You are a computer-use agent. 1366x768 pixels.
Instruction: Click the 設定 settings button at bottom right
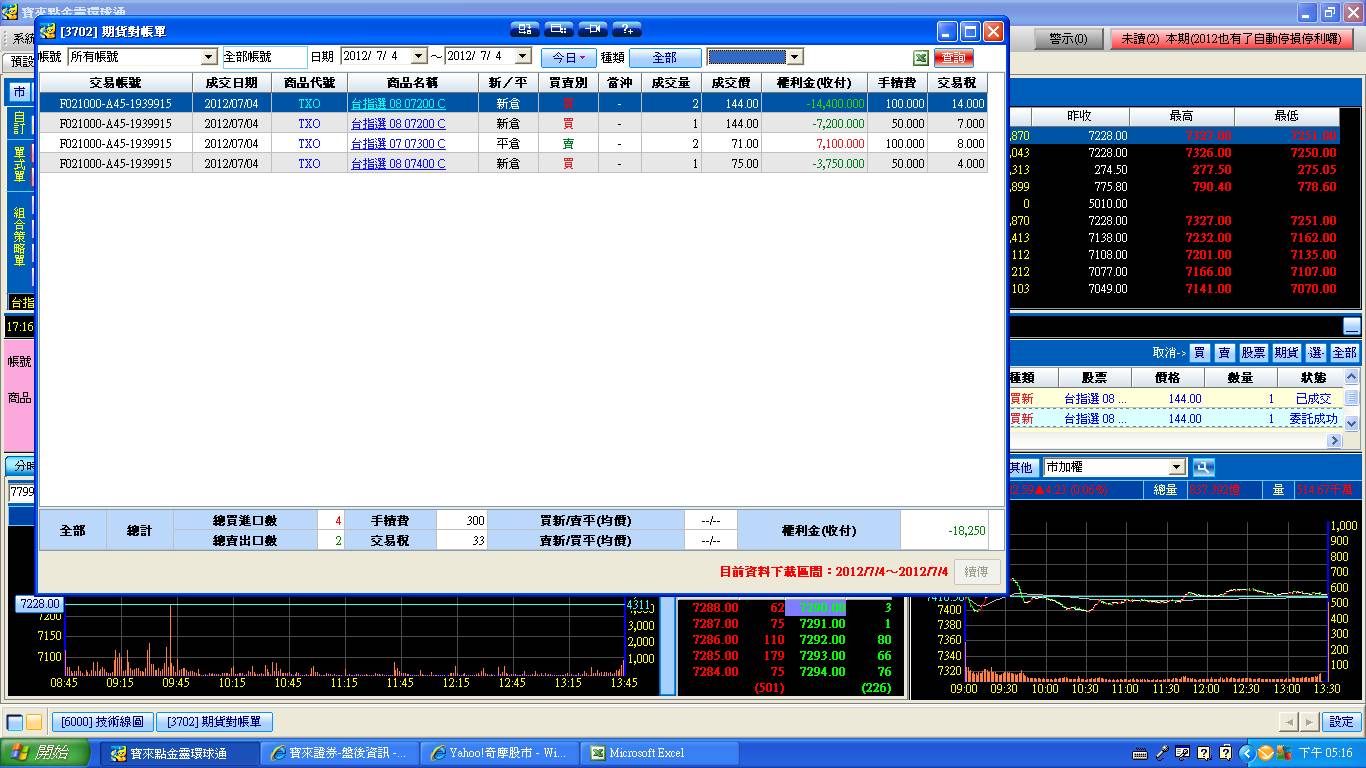tap(1342, 721)
